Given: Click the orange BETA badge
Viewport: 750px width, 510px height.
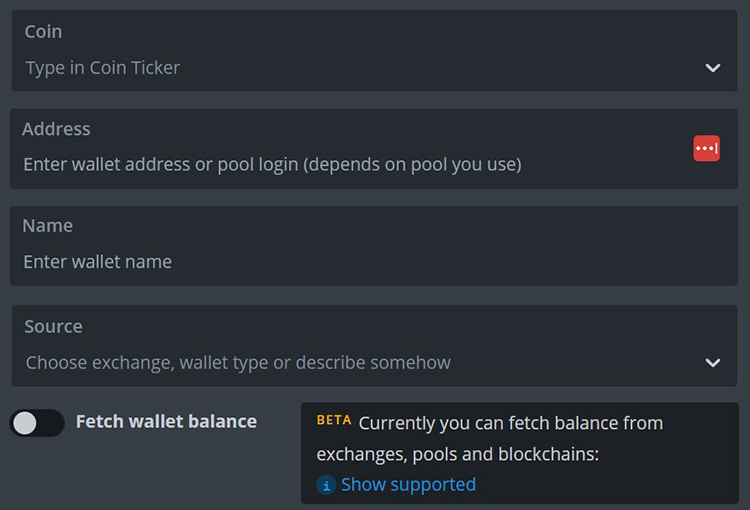Looking at the screenshot, I should tap(334, 420).
